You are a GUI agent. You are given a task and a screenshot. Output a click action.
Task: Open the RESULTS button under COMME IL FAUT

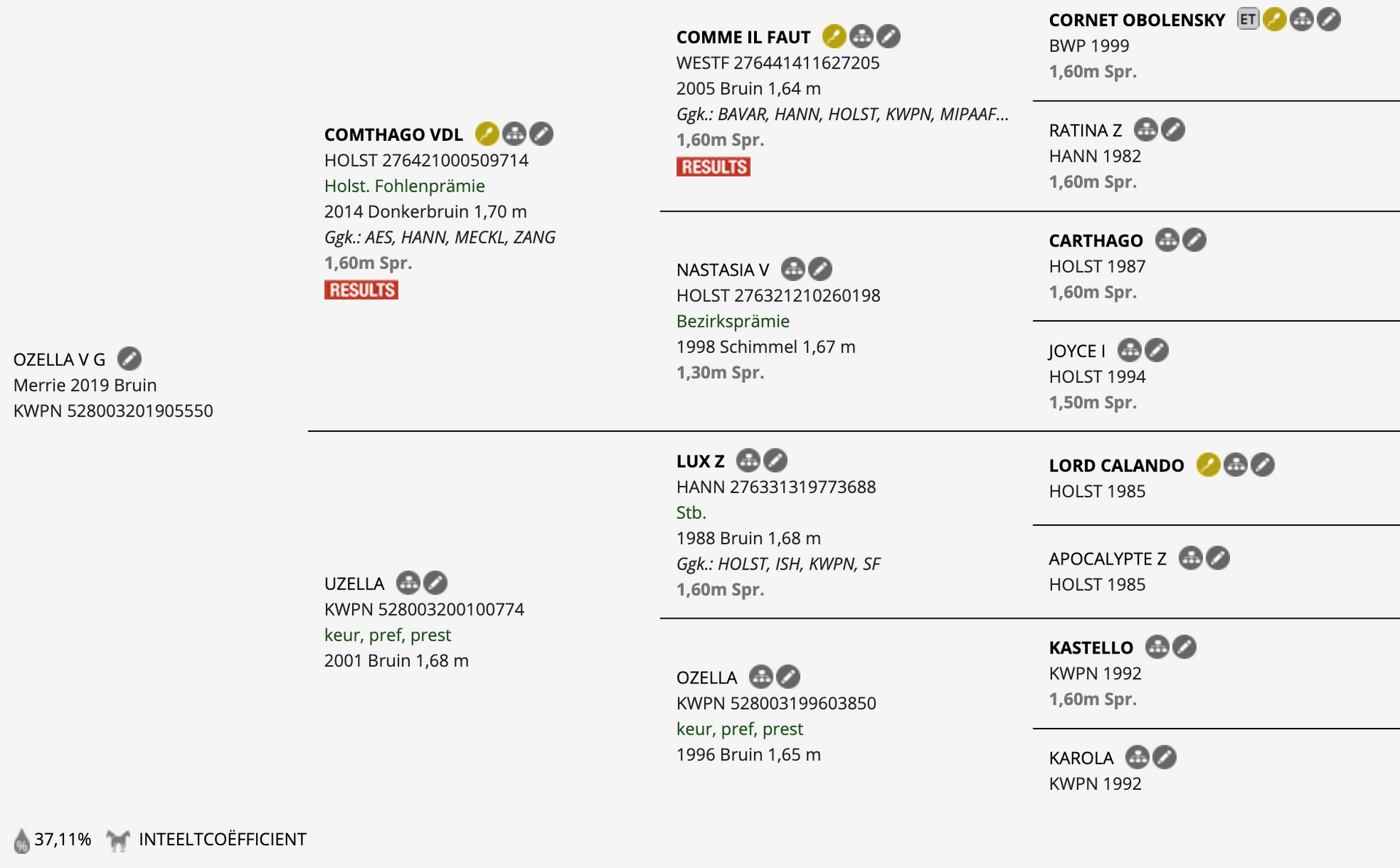[x=714, y=167]
